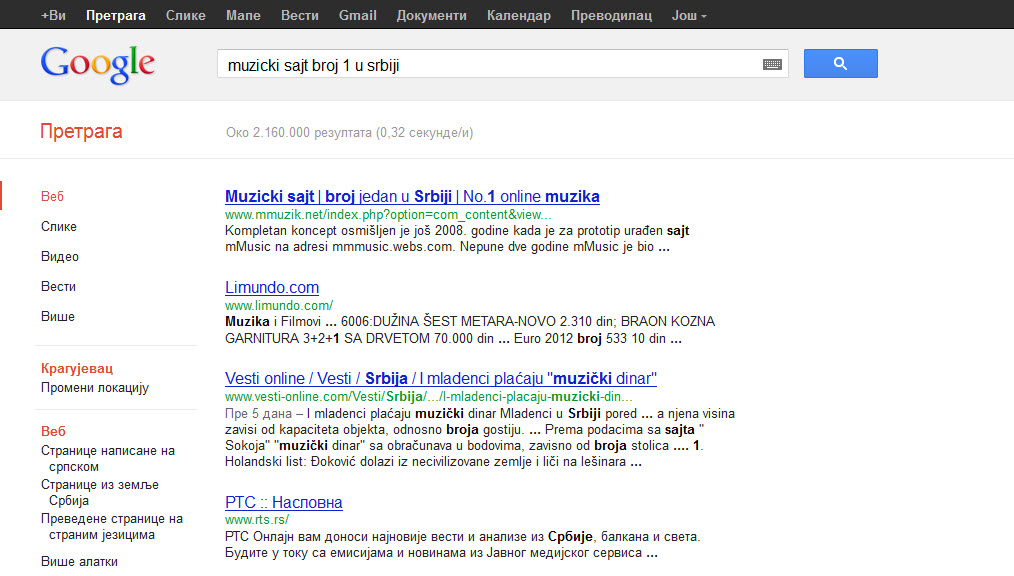Click the 'Kompletan koncept osmišljen' snippet text
This screenshot has width=1014, height=576.
click(x=457, y=239)
